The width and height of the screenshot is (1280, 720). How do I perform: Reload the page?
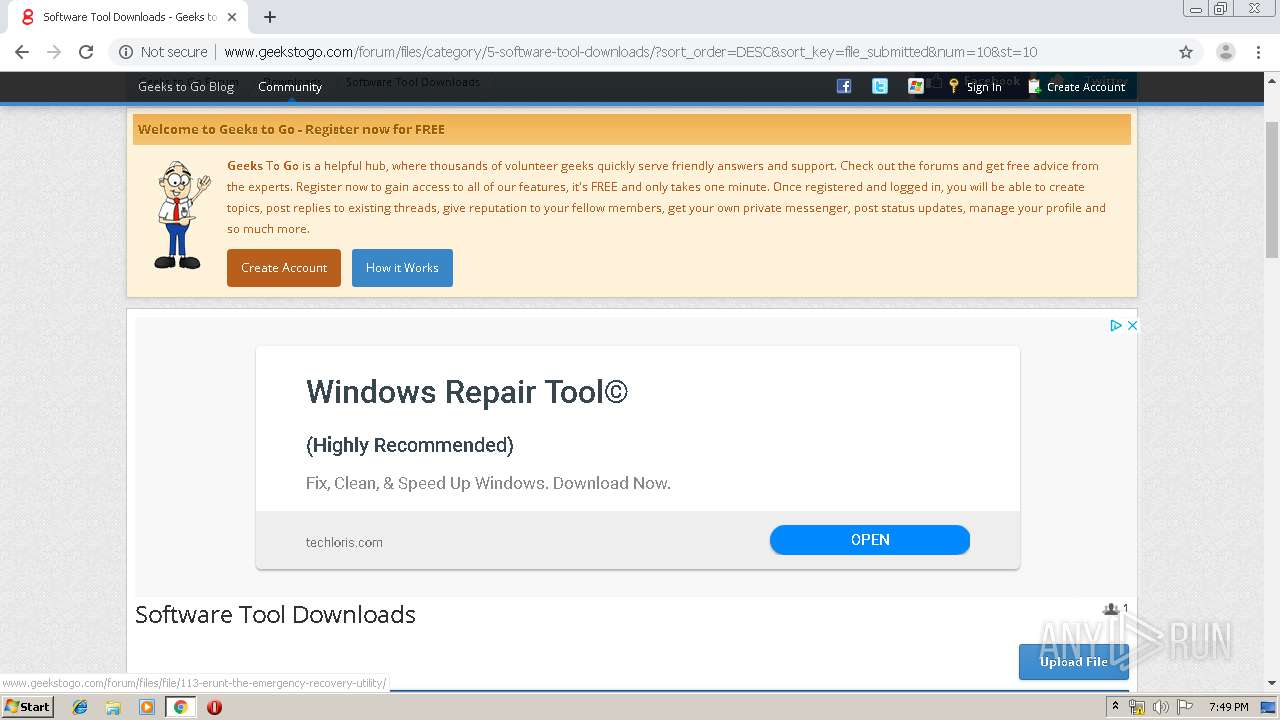(x=86, y=52)
